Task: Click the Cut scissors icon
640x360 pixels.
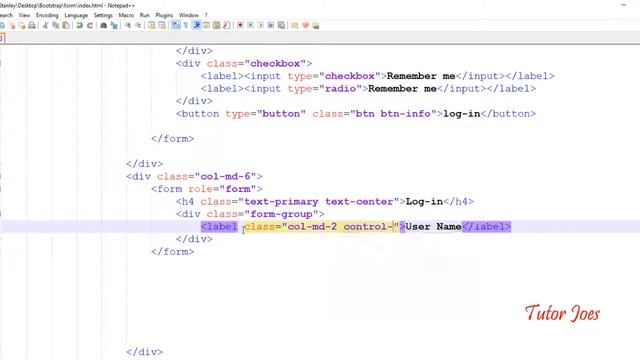Action: point(45,25)
